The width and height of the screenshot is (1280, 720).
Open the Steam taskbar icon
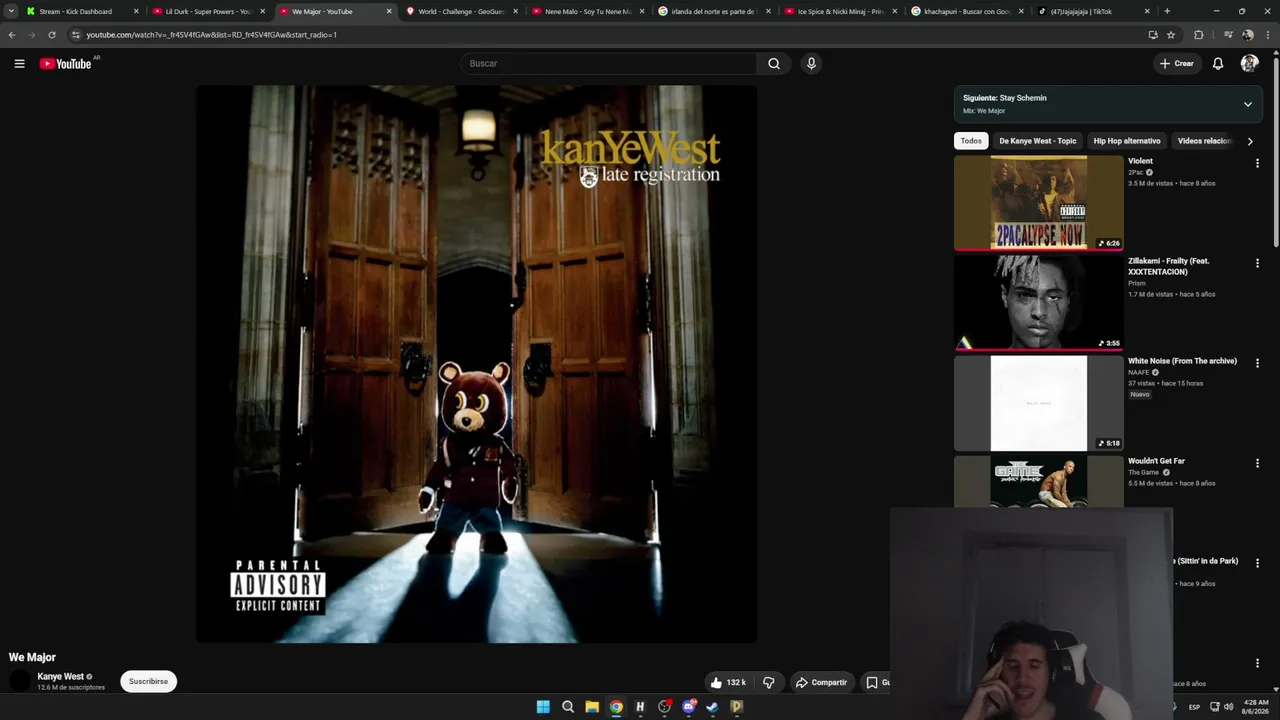712,707
